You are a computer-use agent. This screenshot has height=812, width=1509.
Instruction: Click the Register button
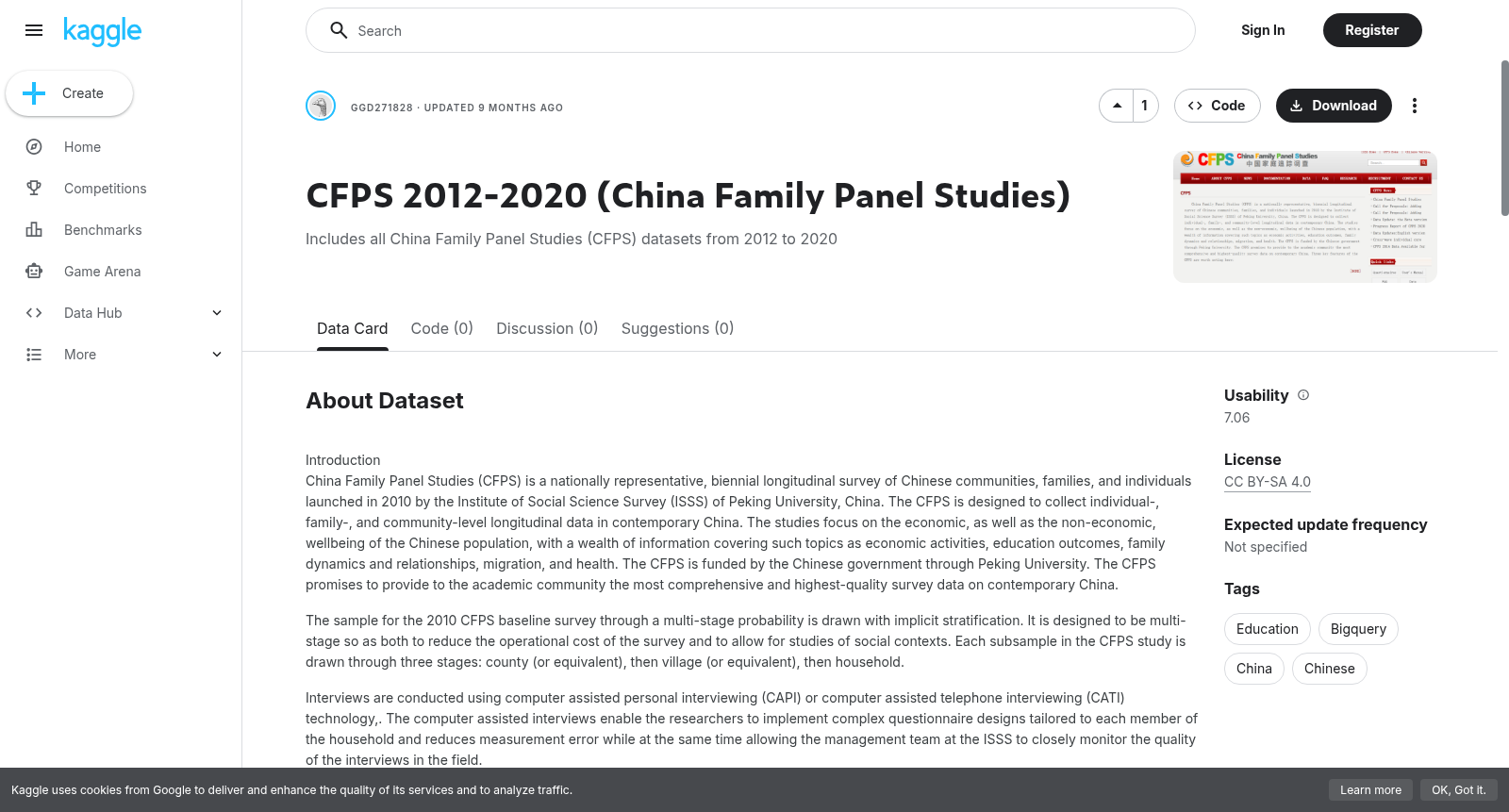click(1372, 30)
